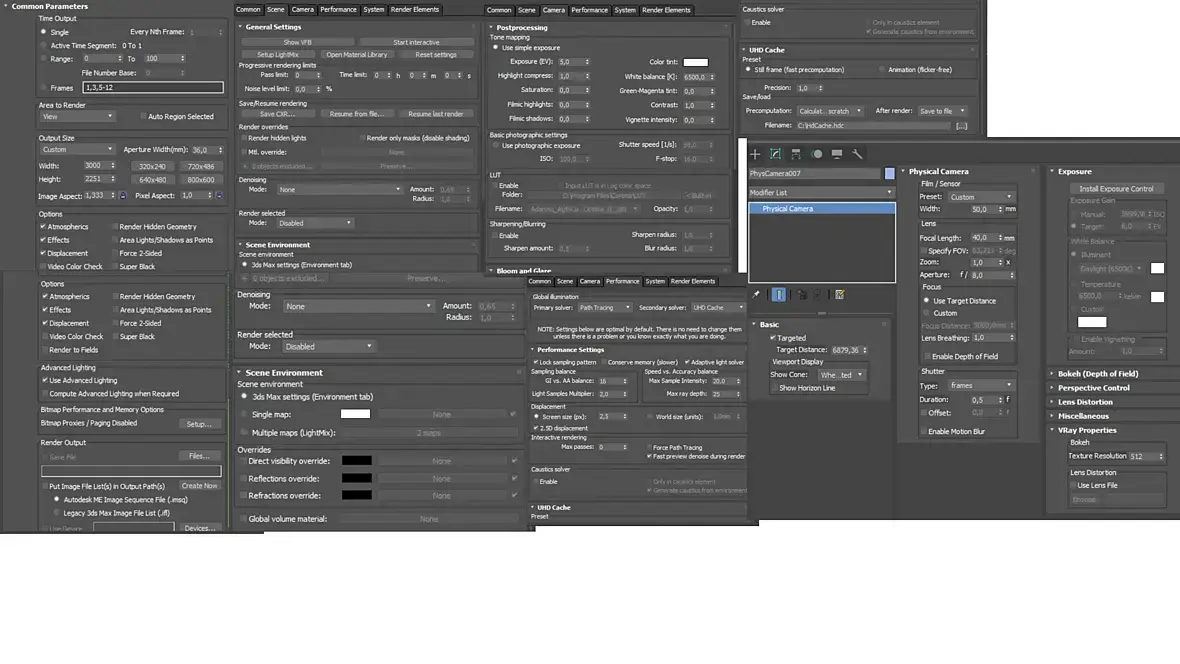Image resolution: width=1180 pixels, height=664 pixels.
Task: Click the Pin Stack icon below modifier stack
Action: coord(756,294)
